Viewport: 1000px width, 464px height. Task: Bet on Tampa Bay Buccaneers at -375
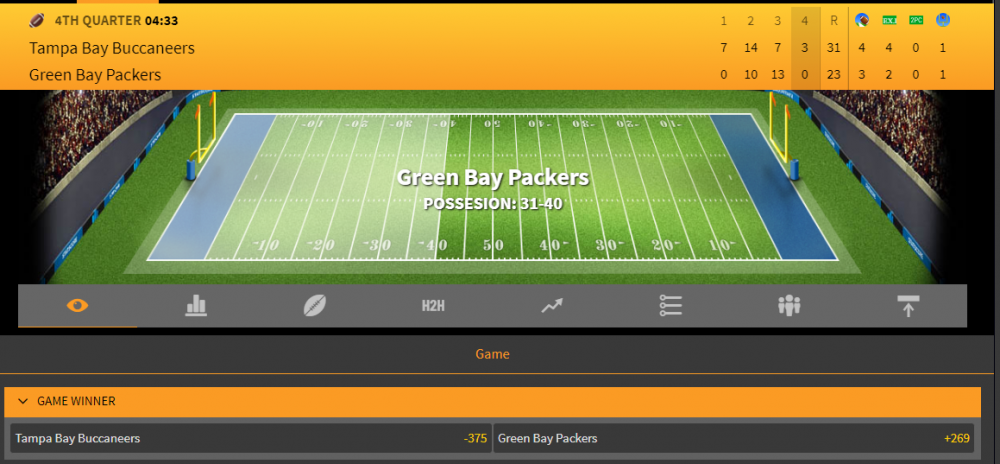(249, 438)
